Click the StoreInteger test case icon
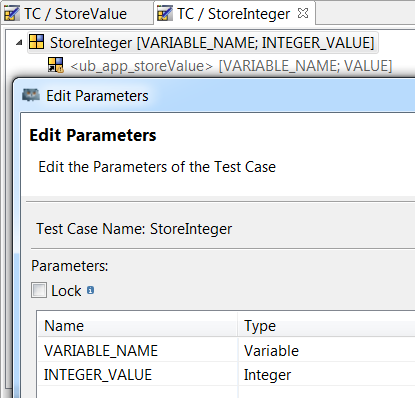 tap(36, 42)
